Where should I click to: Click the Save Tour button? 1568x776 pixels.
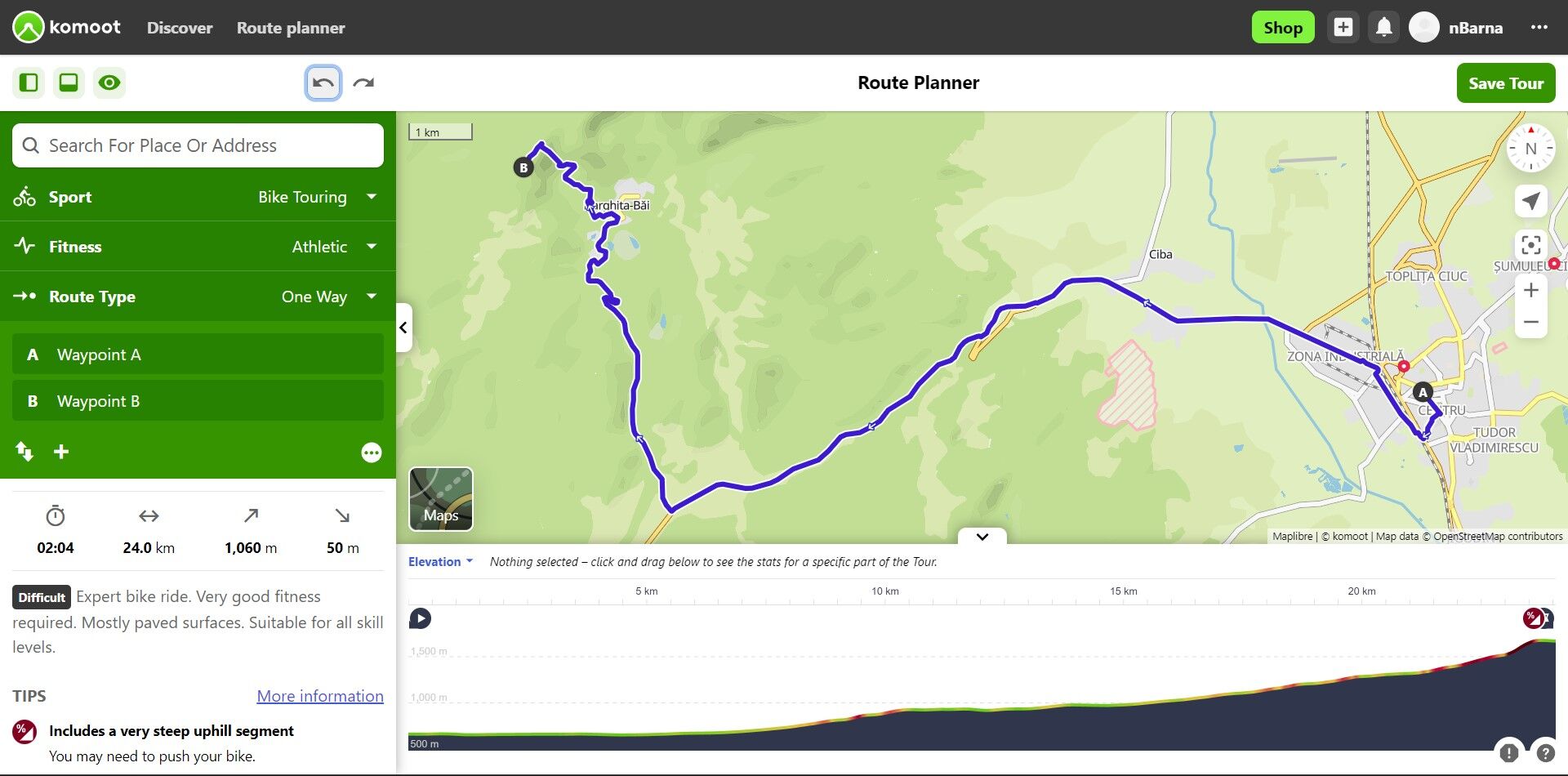click(x=1505, y=83)
